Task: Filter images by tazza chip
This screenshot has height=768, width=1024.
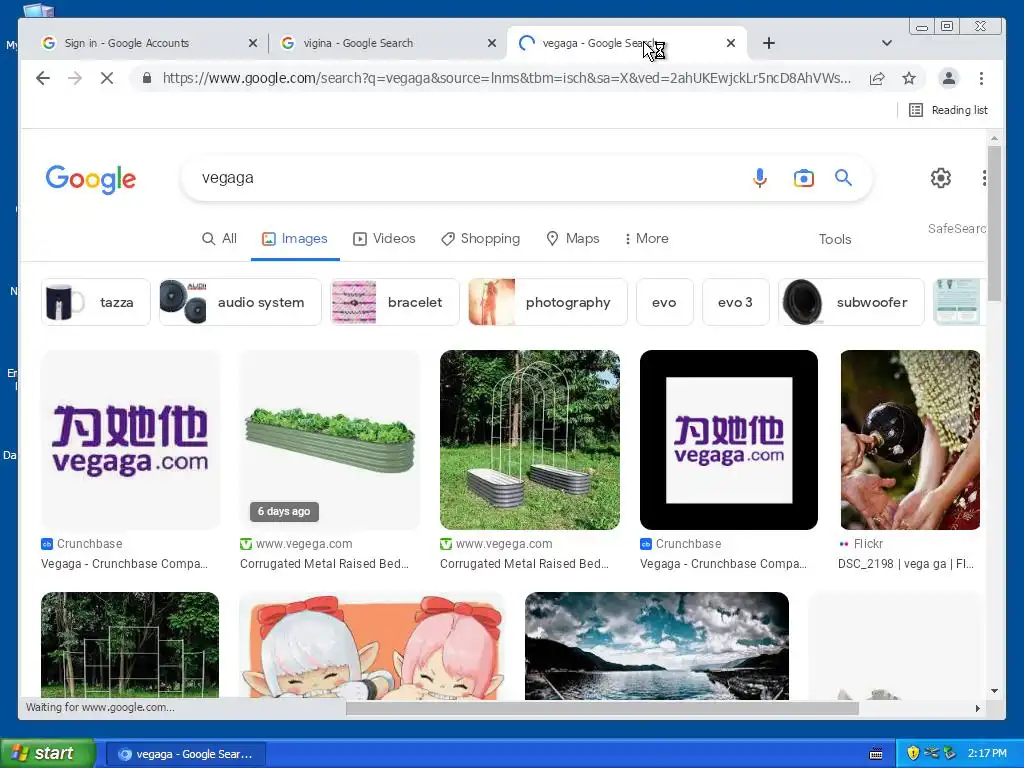Action: (95, 302)
